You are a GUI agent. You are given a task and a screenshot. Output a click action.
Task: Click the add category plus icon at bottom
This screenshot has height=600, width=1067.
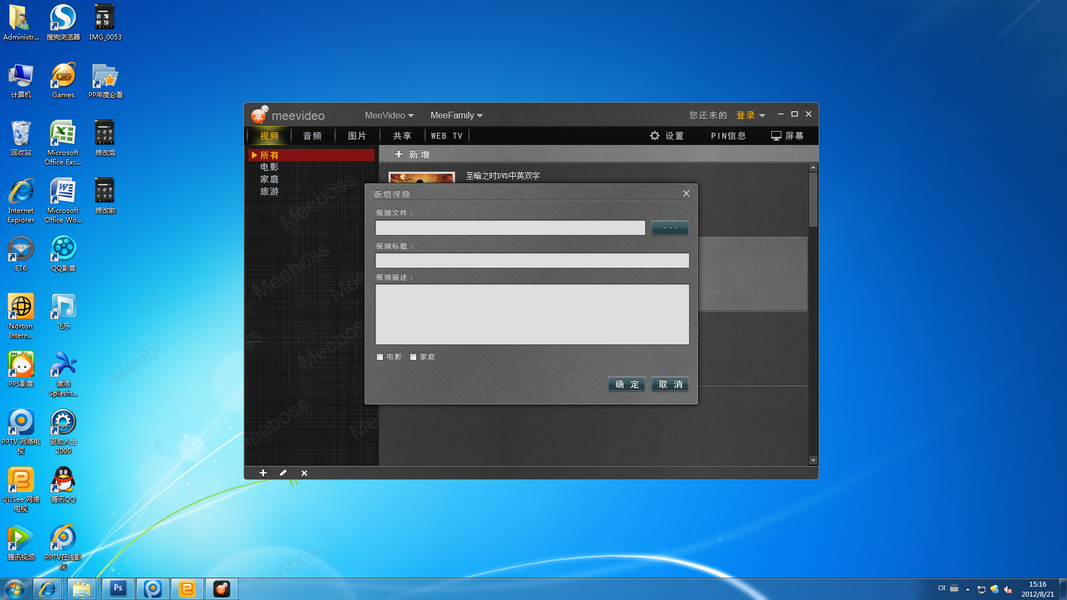click(x=263, y=473)
